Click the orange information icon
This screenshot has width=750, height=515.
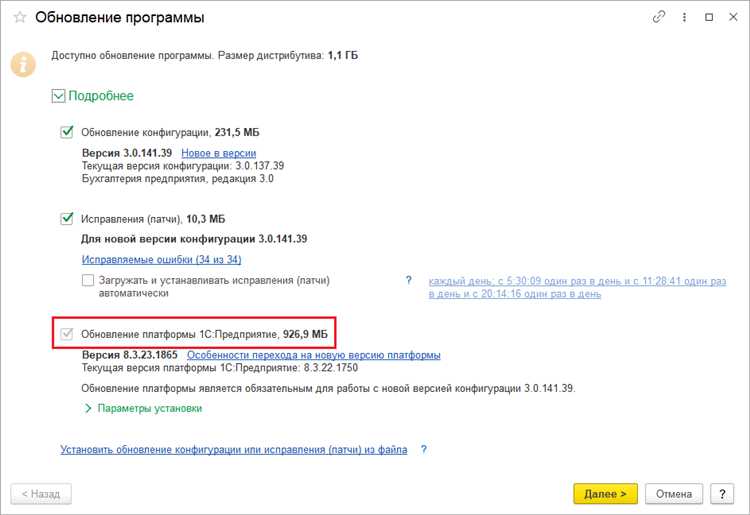pos(23,64)
